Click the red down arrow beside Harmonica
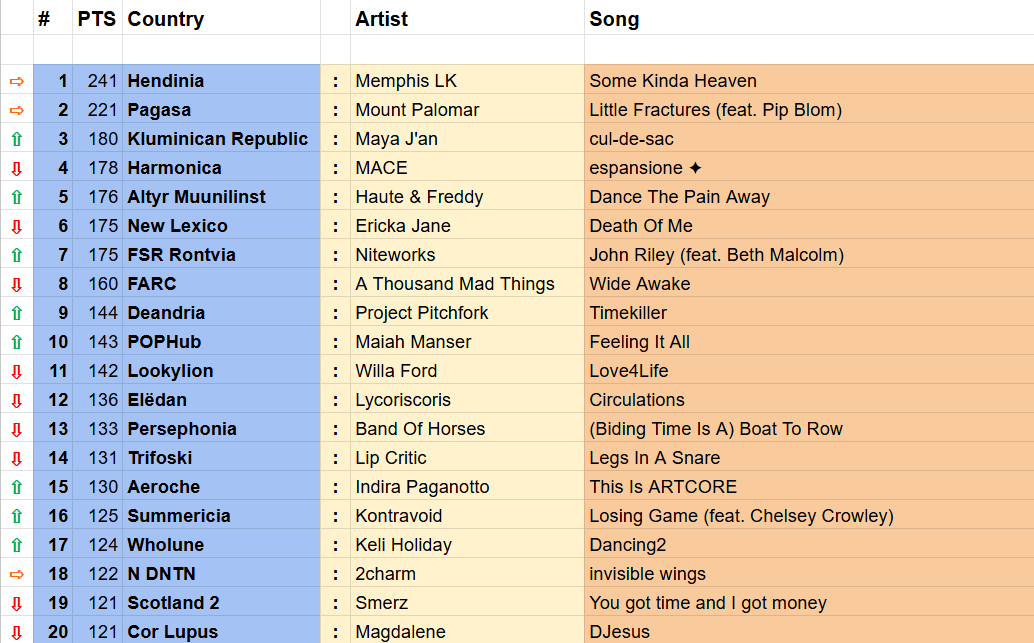Viewport: 1034px width, 643px height. click(16, 168)
